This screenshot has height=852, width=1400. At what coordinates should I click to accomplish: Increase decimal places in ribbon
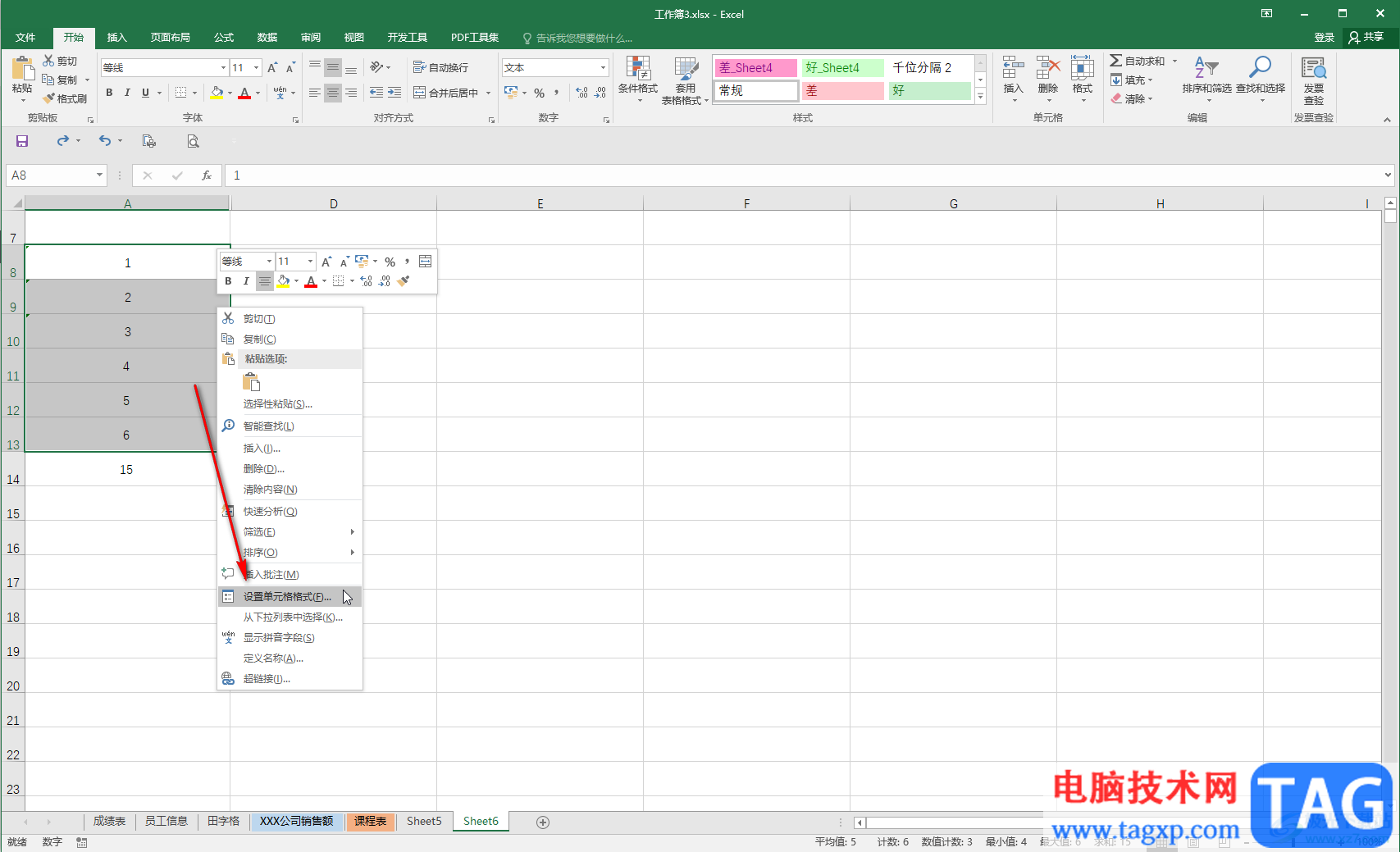pos(581,93)
